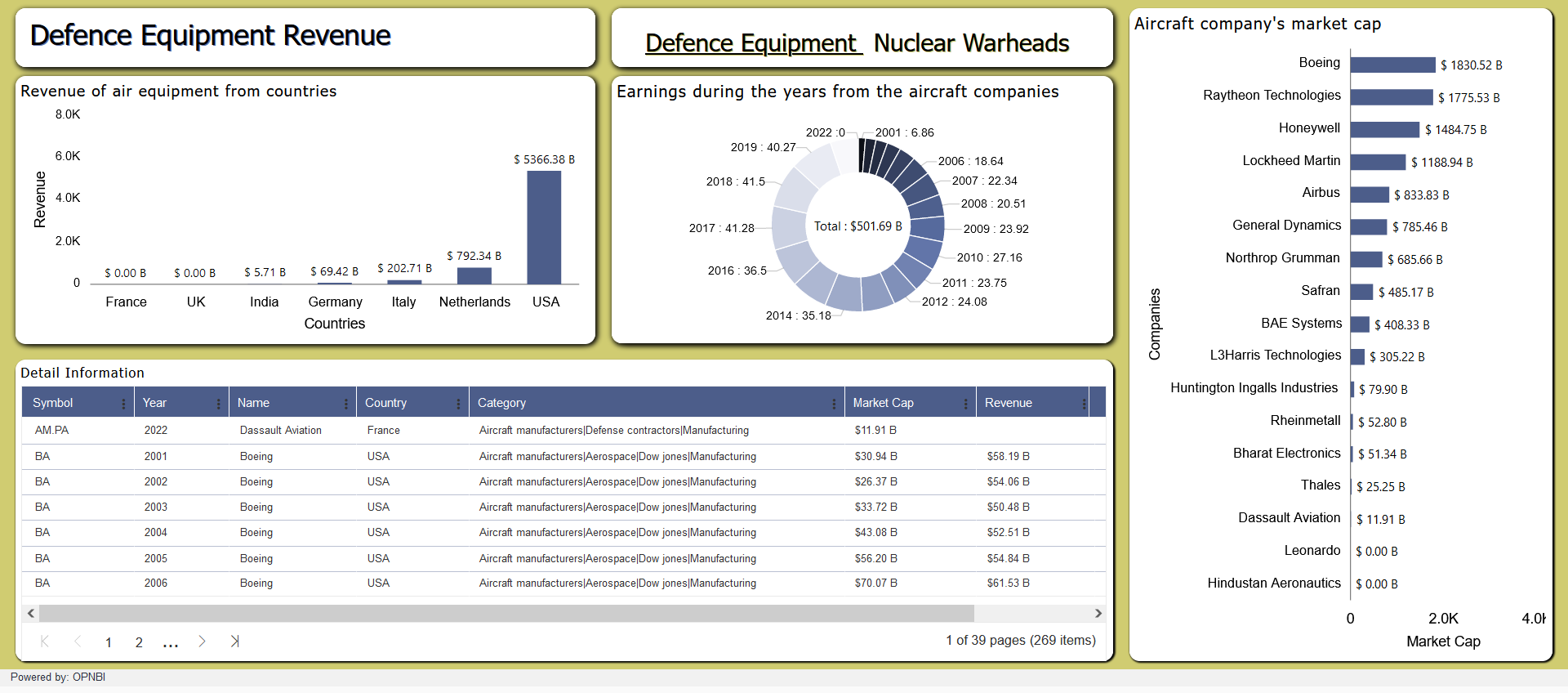Sort by the Market Cap column header
The image size is (1568, 693).
883,403
